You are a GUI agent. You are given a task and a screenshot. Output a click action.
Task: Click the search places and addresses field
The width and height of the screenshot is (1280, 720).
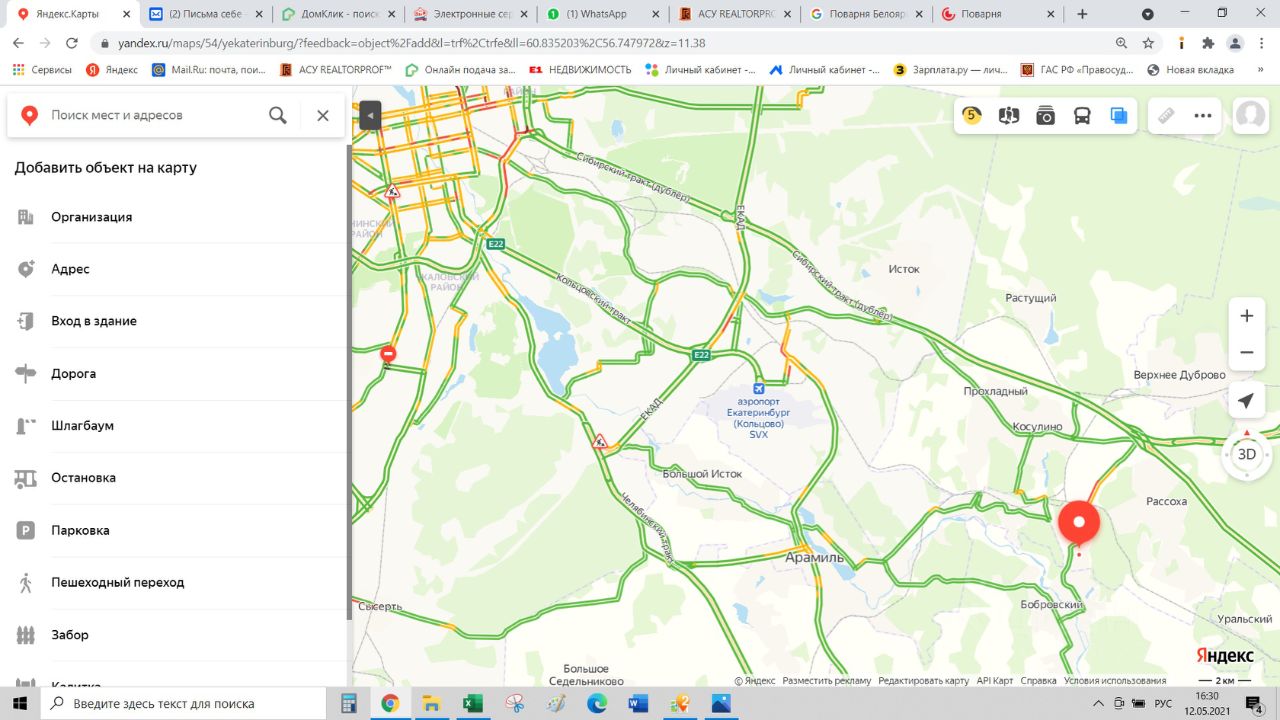coord(155,115)
